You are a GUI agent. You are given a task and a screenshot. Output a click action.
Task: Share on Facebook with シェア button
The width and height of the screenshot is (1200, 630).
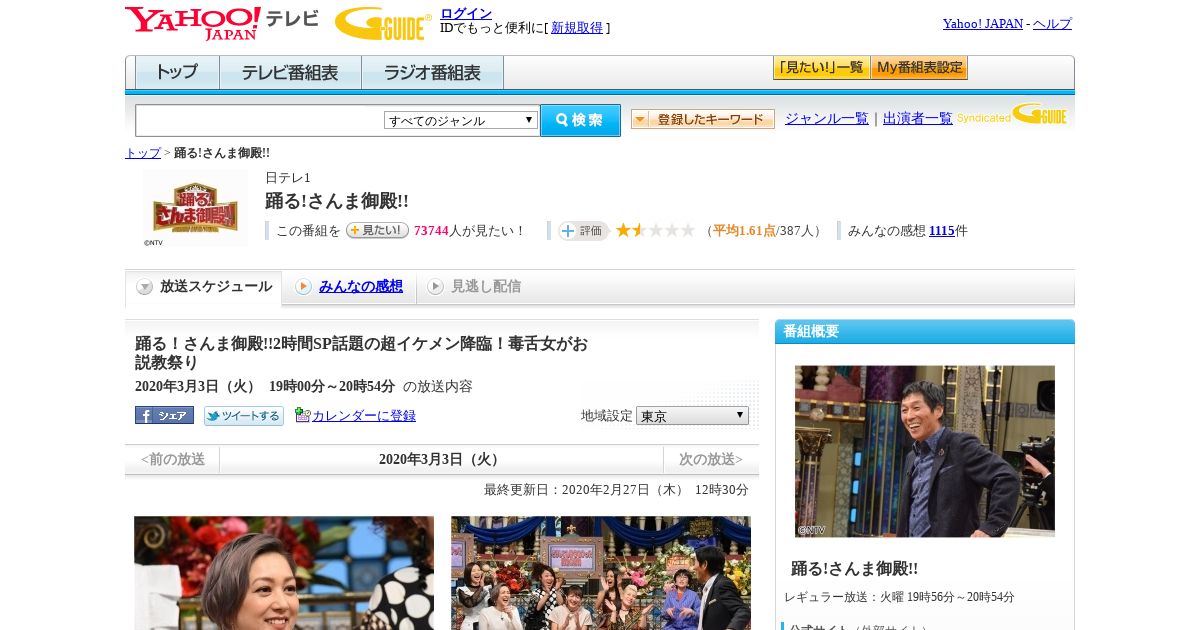[x=164, y=415]
